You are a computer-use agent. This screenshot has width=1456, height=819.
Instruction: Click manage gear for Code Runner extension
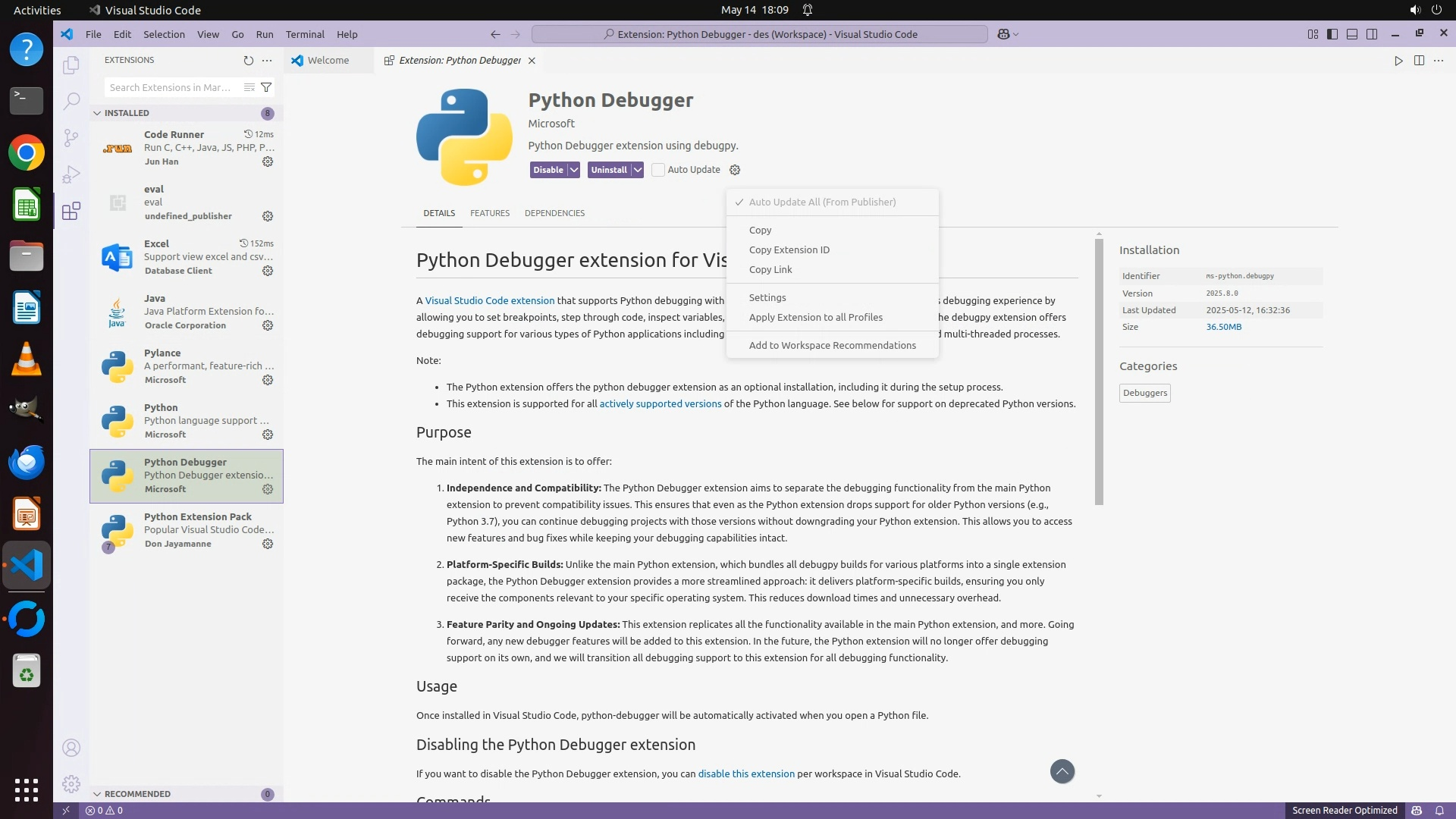(268, 162)
